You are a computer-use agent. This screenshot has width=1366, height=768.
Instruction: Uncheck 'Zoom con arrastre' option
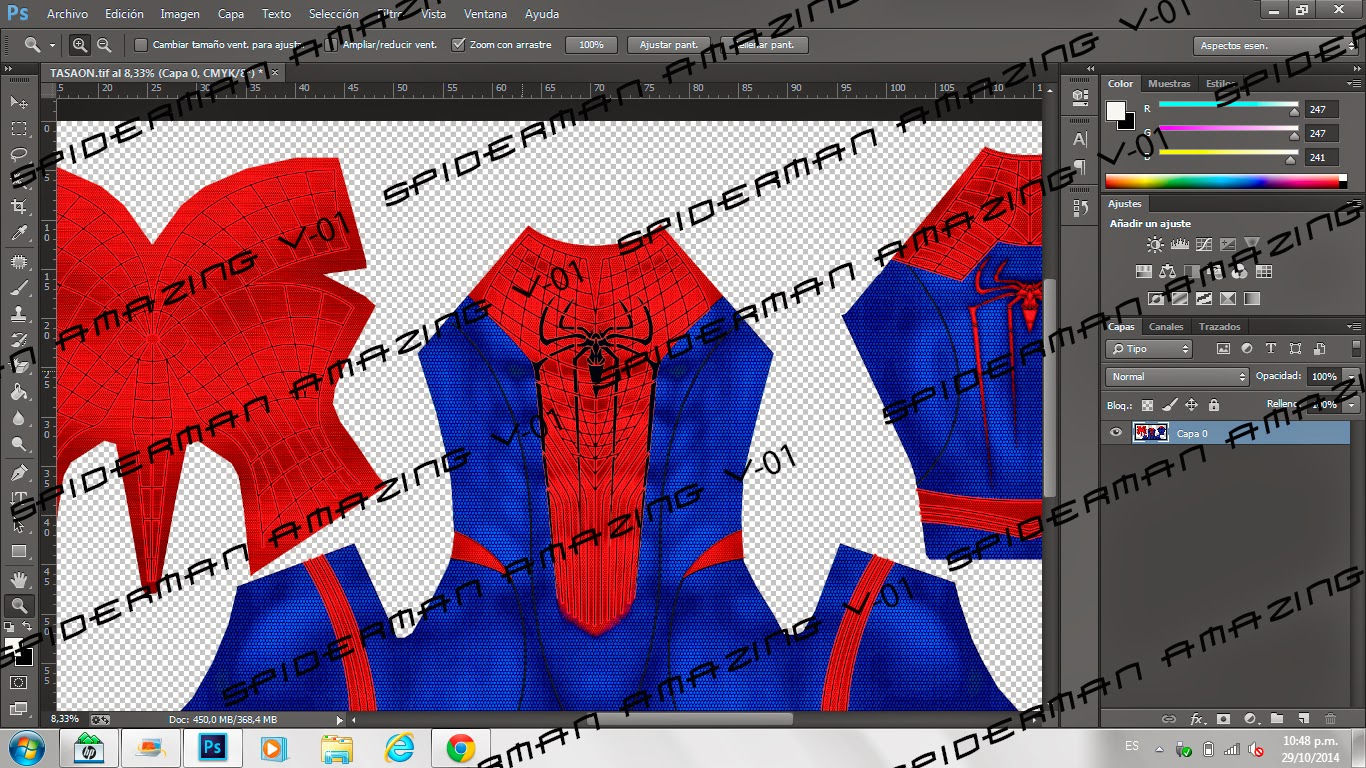point(458,45)
